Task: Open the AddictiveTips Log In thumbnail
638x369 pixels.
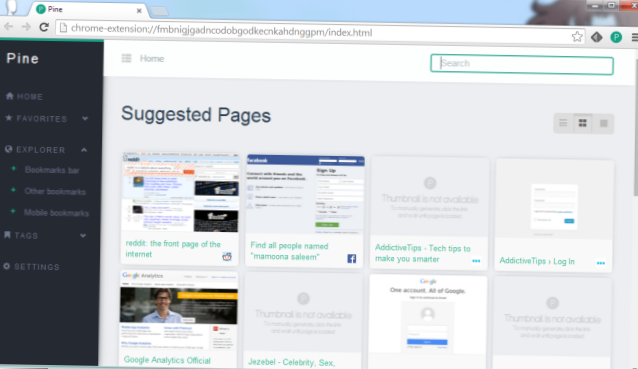Action: tap(554, 200)
